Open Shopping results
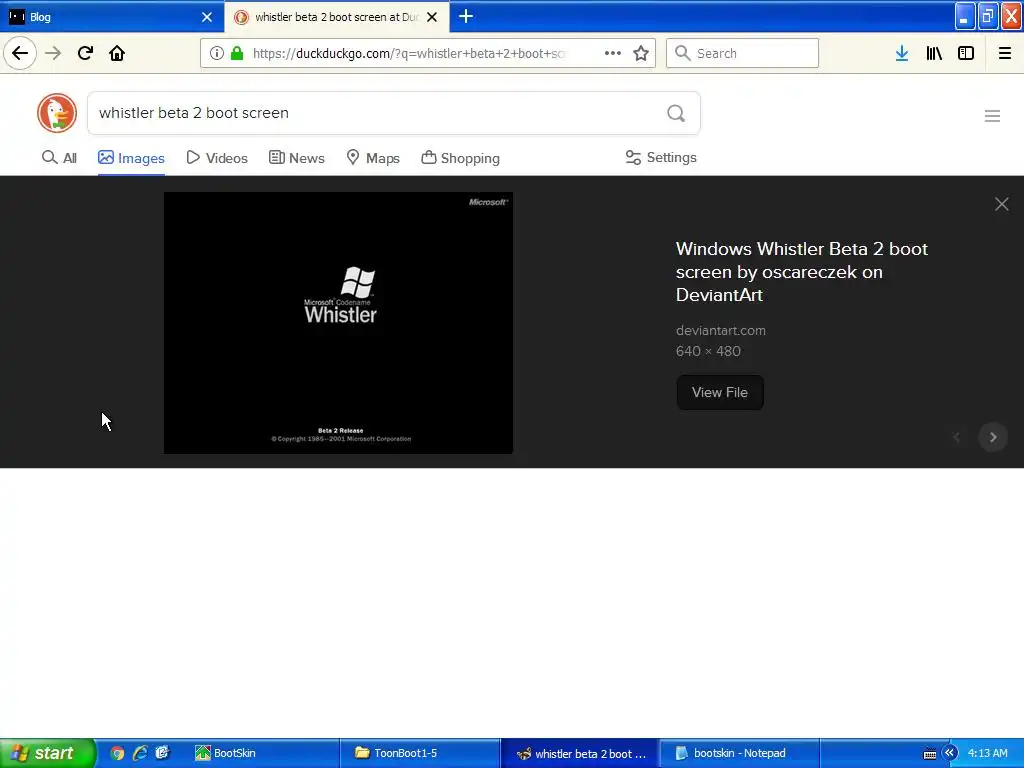This screenshot has height=768, width=1024. coord(460,157)
